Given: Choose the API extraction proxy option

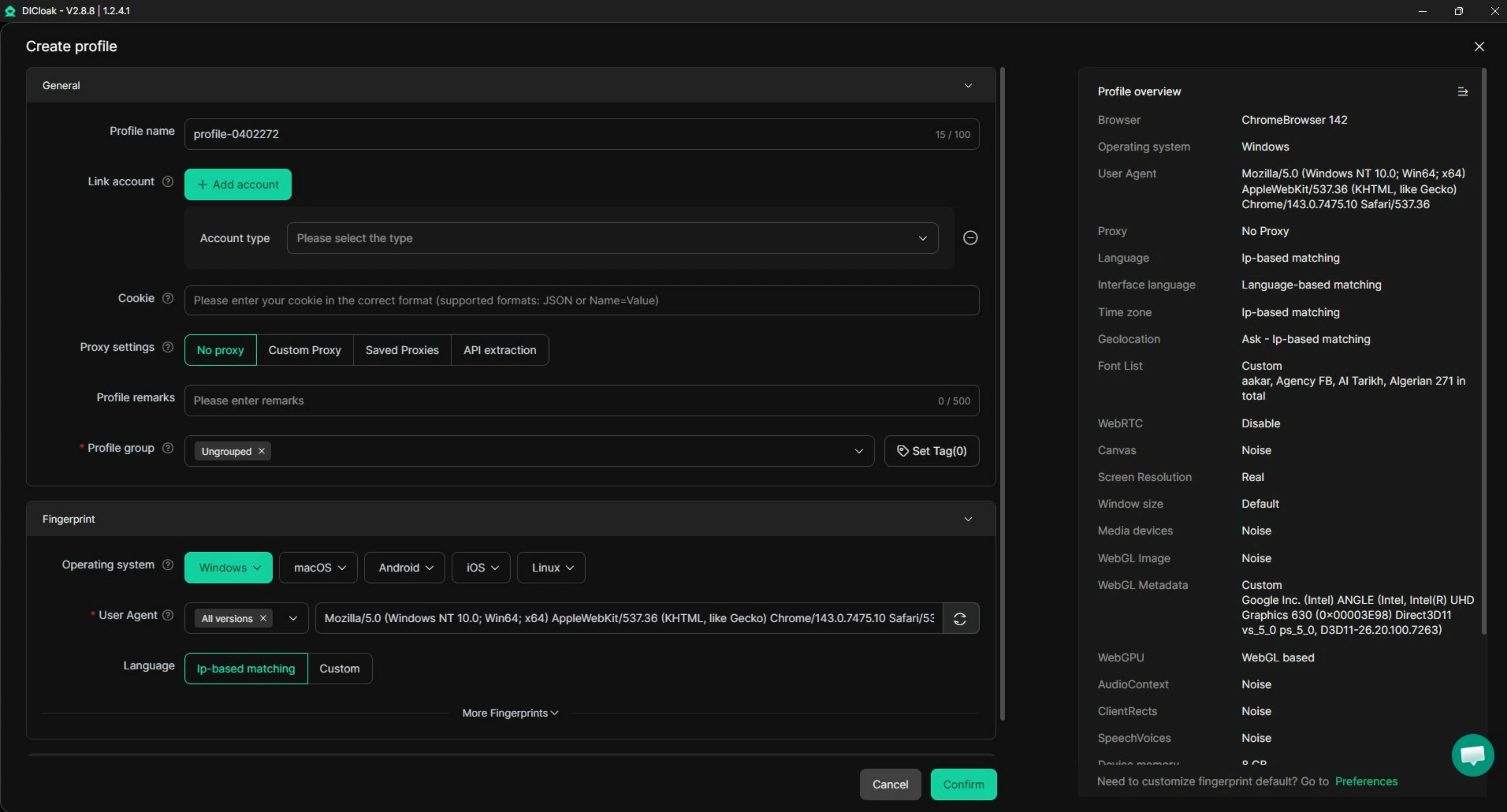Looking at the screenshot, I should tap(500, 350).
